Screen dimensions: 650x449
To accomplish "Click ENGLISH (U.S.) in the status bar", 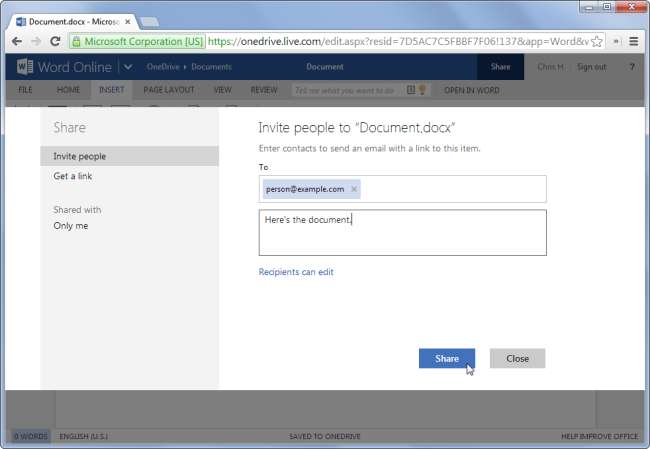I will pyautogui.click(x=83, y=436).
